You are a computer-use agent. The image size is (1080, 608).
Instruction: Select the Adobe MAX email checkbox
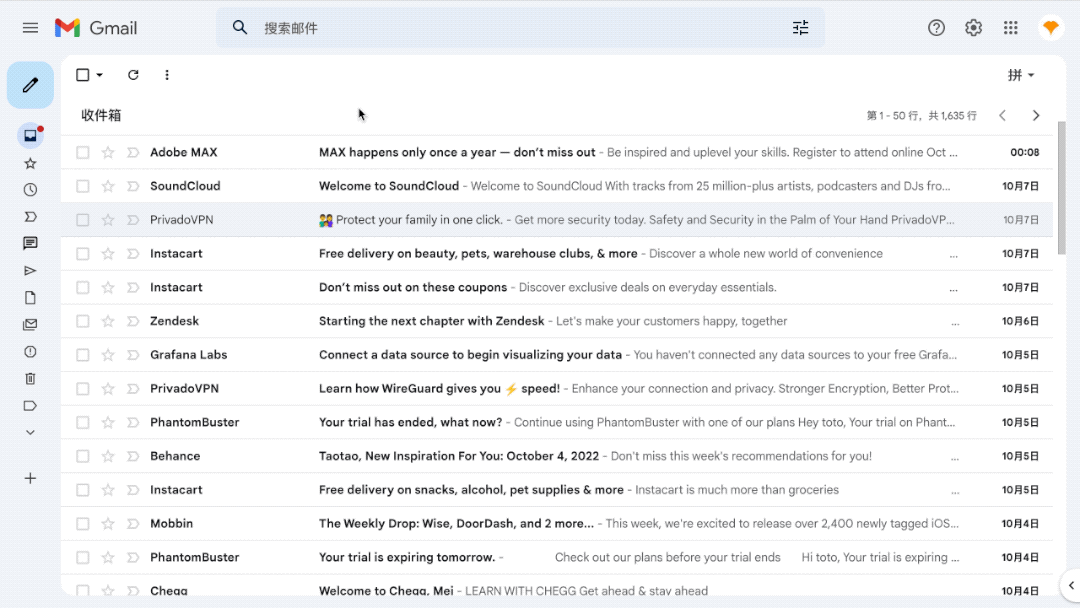(x=83, y=152)
